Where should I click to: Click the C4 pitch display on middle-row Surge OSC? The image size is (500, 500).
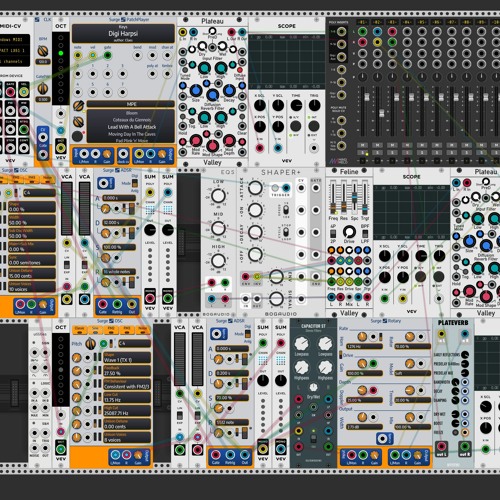39,193
